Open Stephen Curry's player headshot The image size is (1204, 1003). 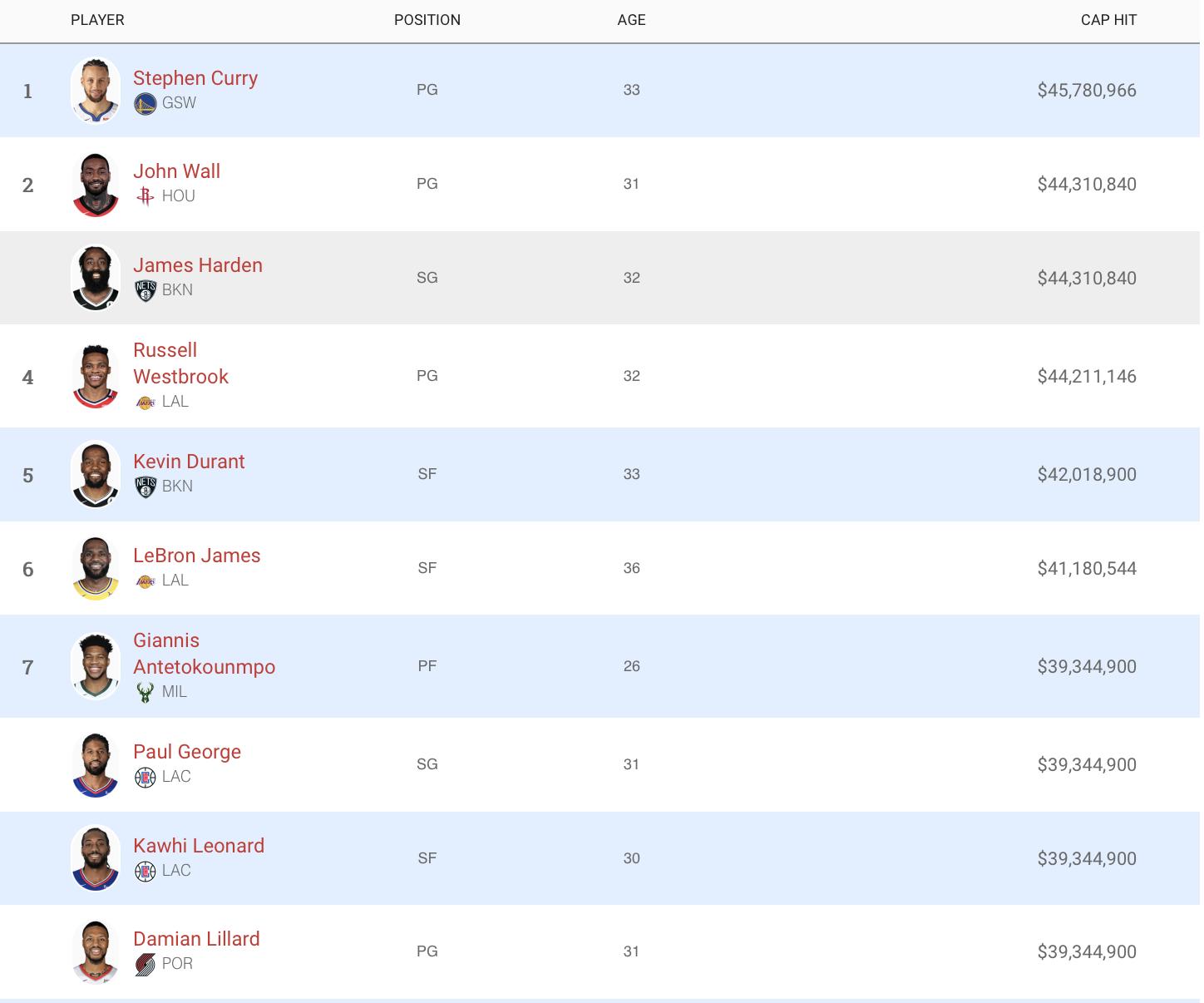click(96, 90)
